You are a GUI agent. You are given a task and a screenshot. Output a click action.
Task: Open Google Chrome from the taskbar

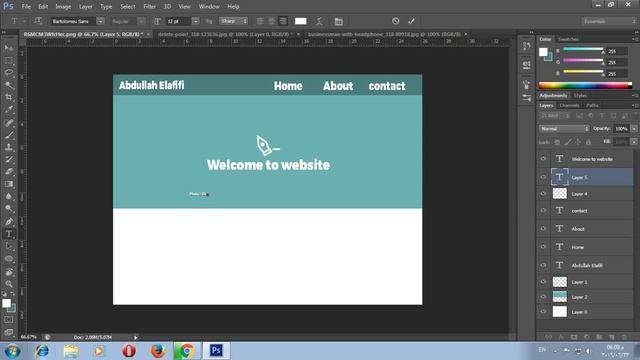(x=187, y=351)
